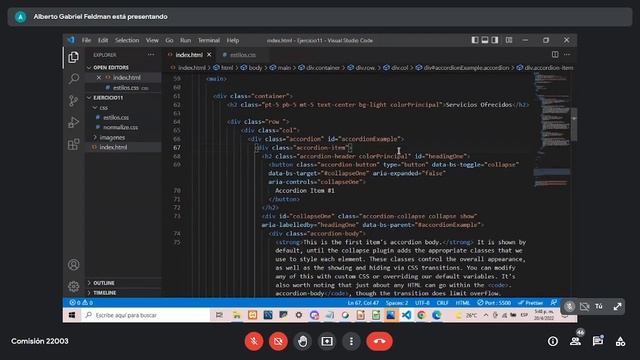Show the participants list
The width and height of the screenshot is (640, 360).
(576, 341)
